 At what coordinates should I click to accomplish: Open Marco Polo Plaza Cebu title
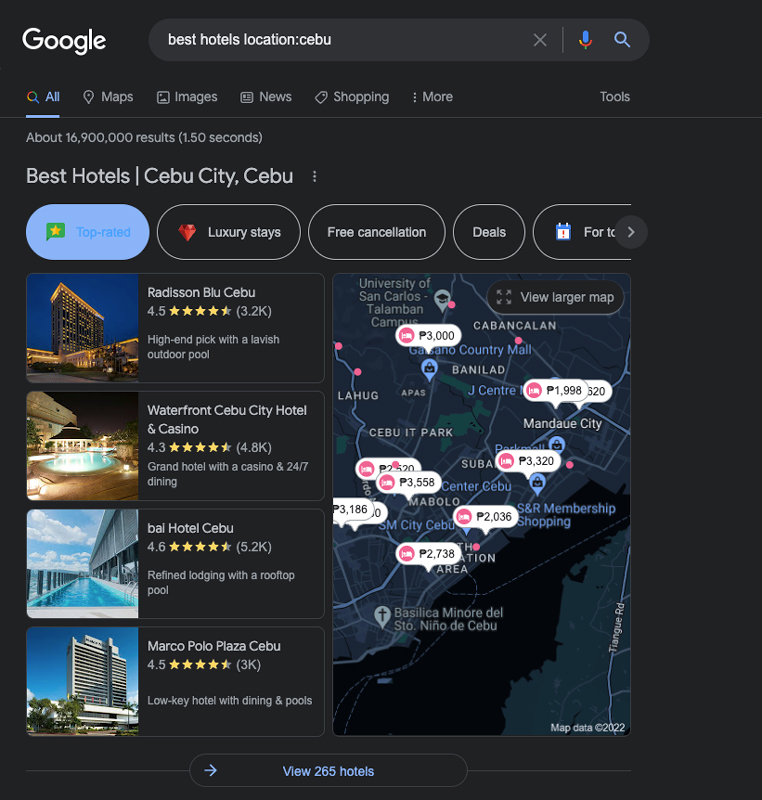214,646
